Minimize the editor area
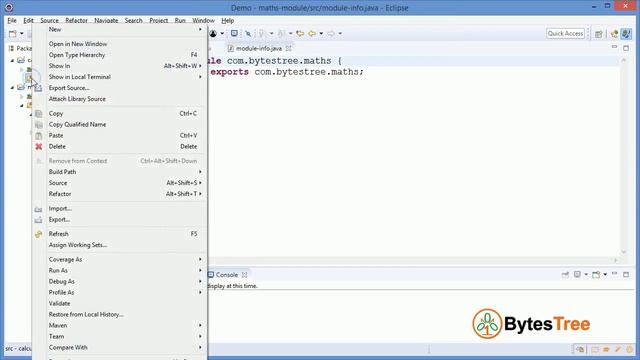Viewport: 640px width, 360px height. pos(614,48)
